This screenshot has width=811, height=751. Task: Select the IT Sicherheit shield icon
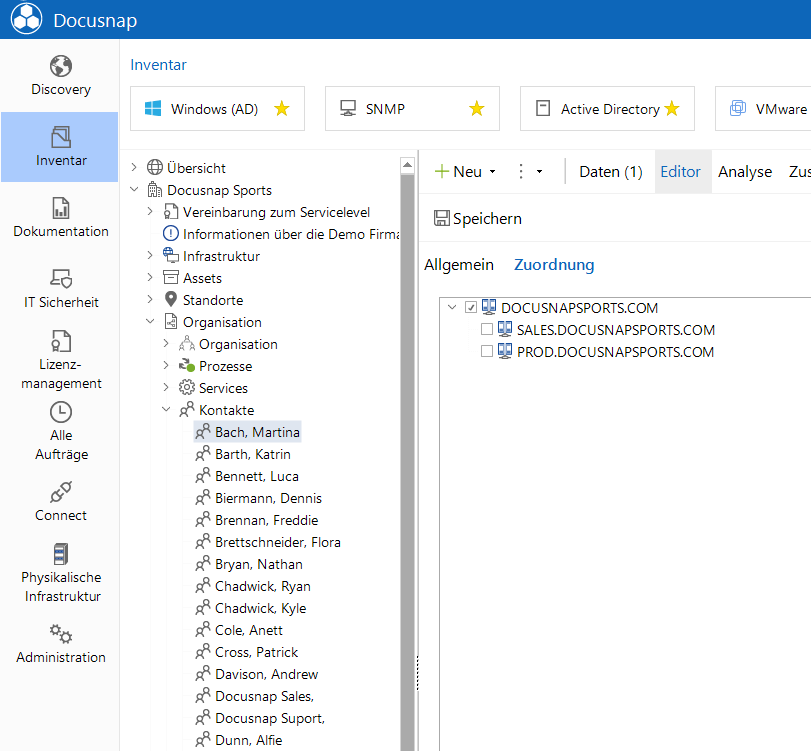click(x=61, y=278)
